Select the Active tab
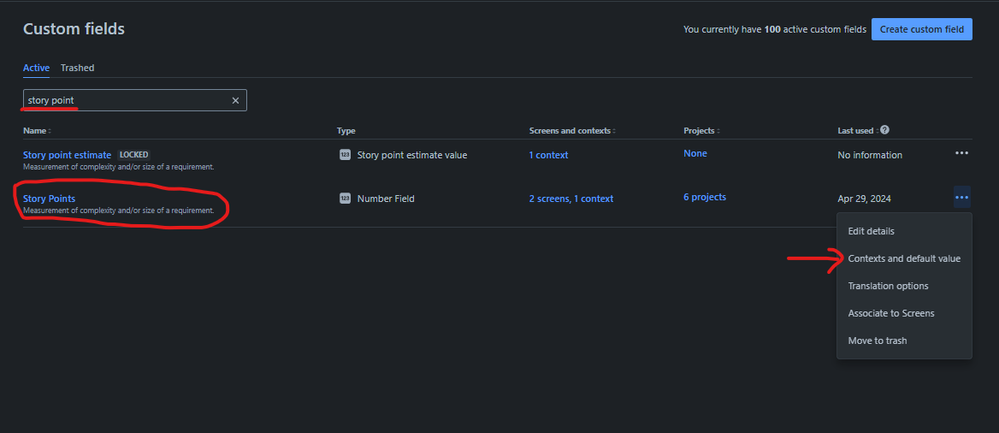The image size is (999, 433). coord(36,67)
